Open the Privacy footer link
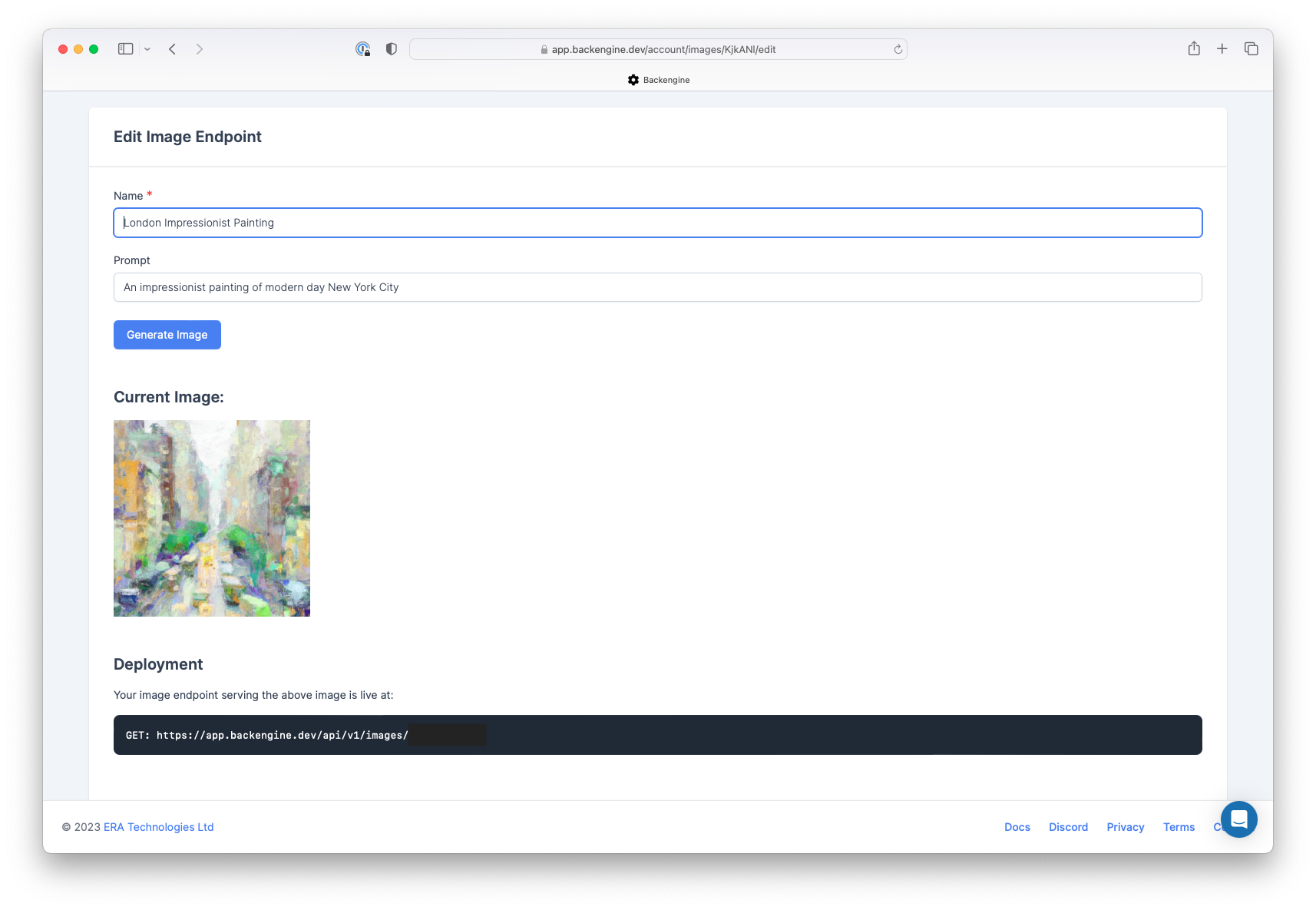 tap(1126, 827)
